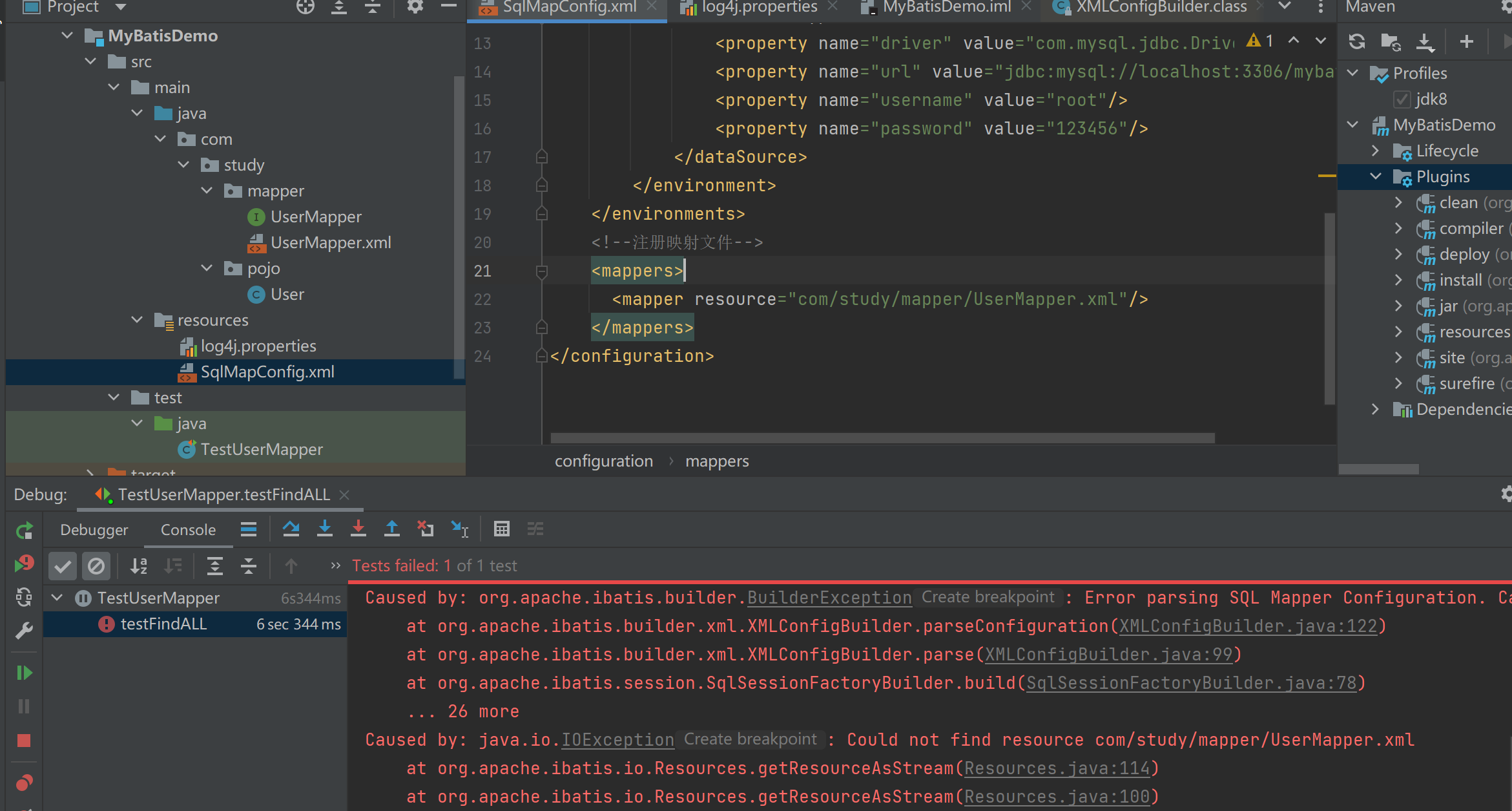Toggle Sort Alphabetically in test results
The image size is (1512, 811).
point(139,567)
